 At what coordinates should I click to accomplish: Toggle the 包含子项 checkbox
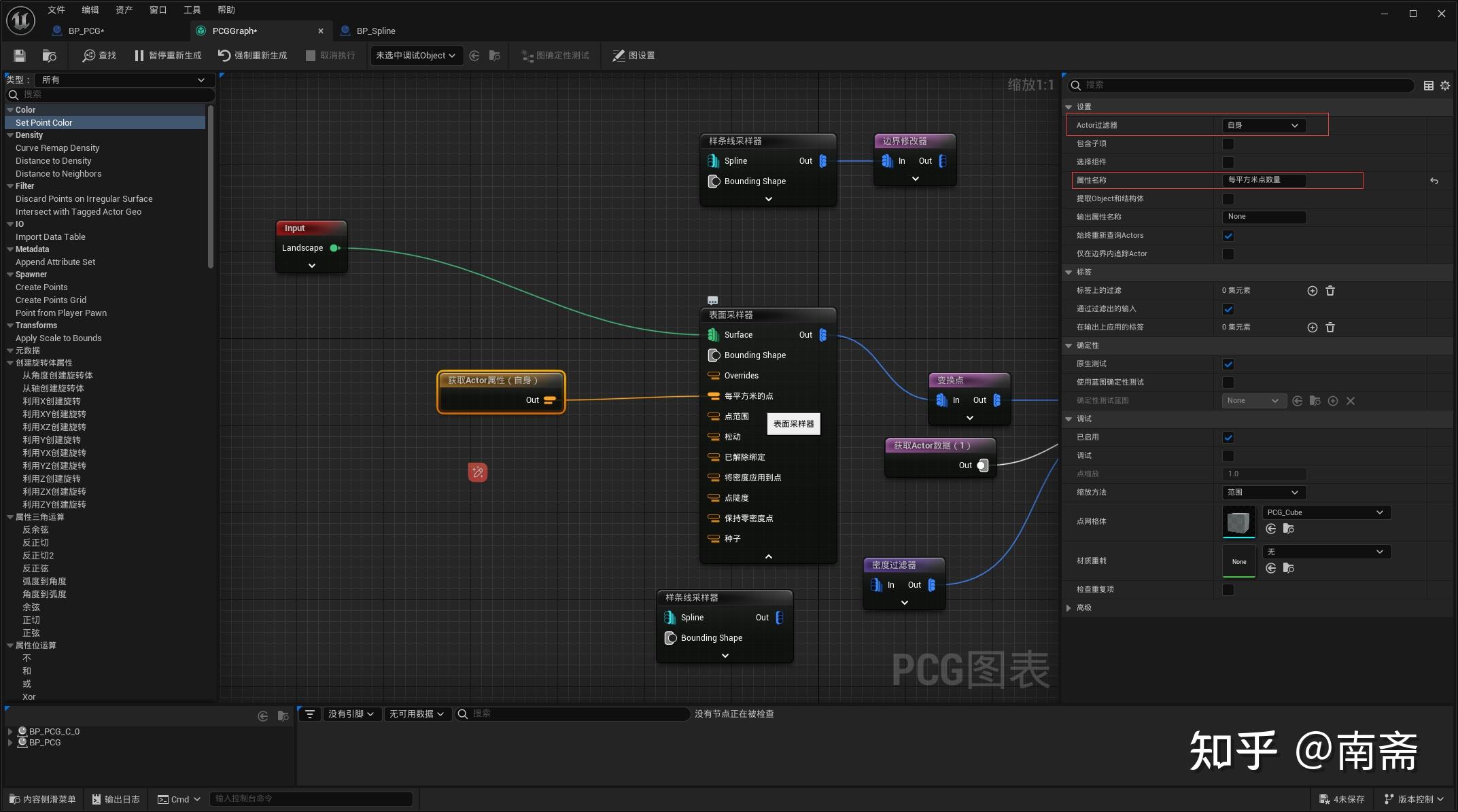(x=1228, y=144)
